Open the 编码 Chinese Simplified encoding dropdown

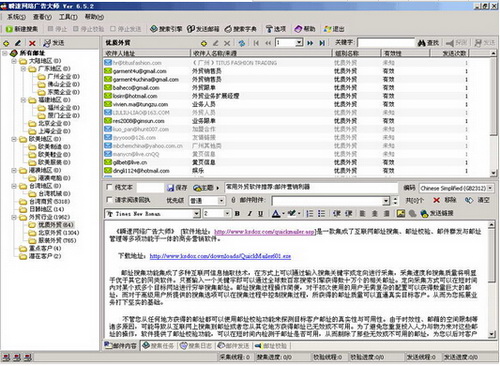(x=490, y=188)
